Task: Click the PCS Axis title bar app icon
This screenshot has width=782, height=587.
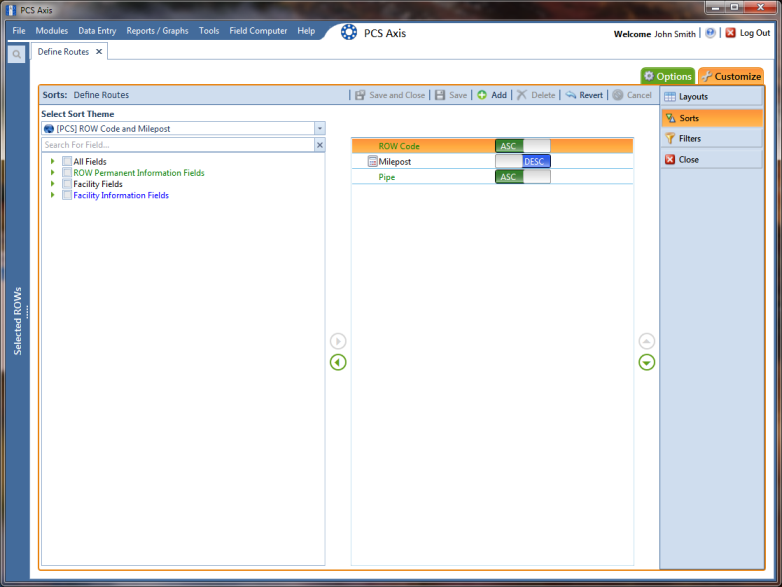Action: [x=10, y=9]
